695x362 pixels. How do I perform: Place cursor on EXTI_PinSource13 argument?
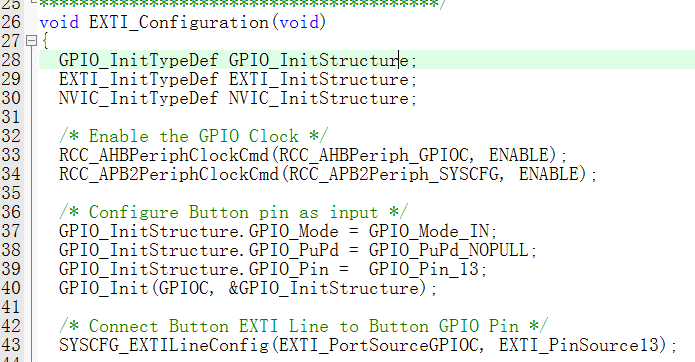tap(578, 345)
